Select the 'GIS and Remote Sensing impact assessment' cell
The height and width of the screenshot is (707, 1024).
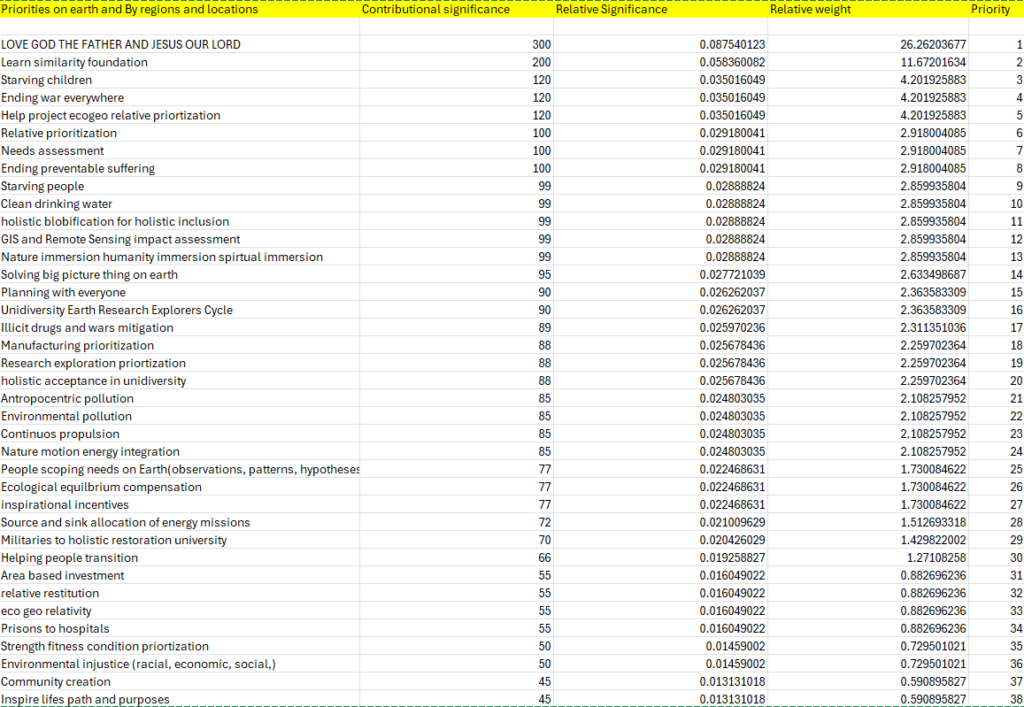pyautogui.click(x=121, y=239)
